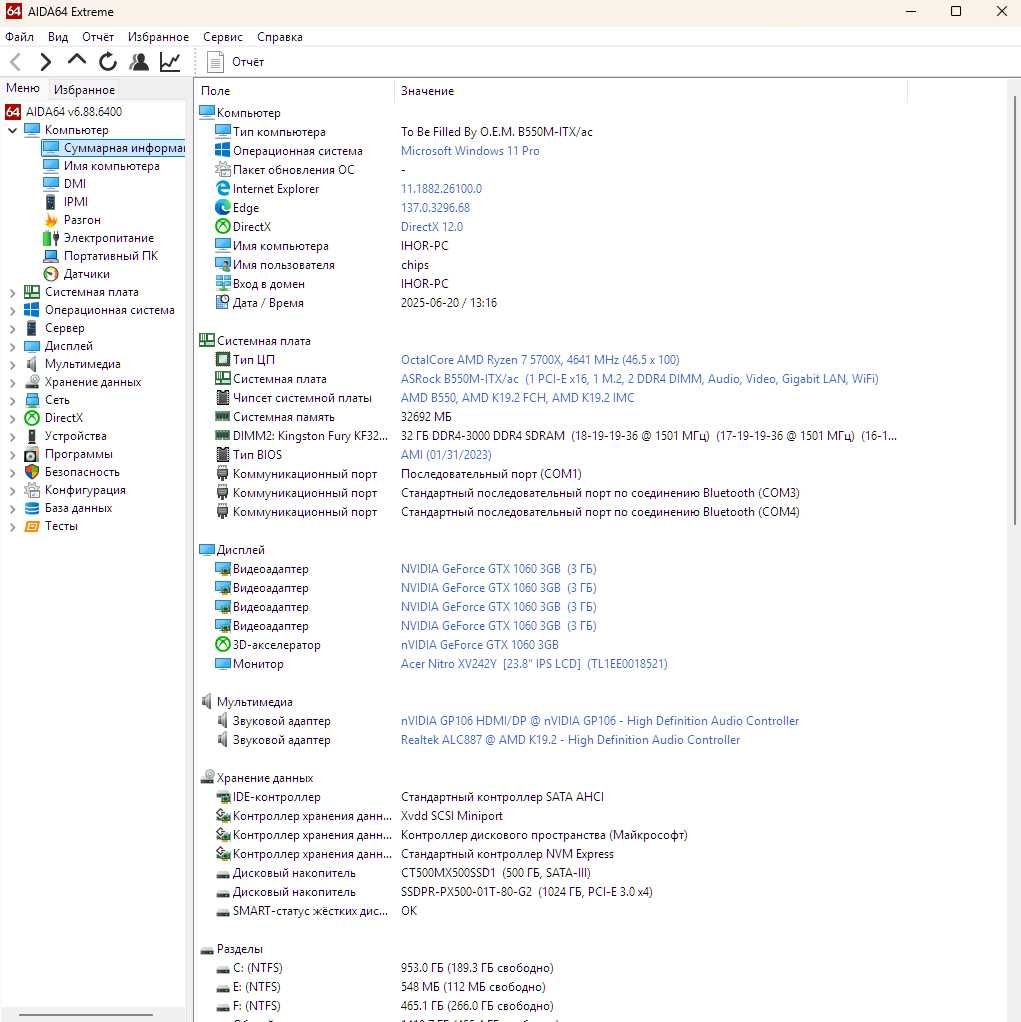Click the Сервер tree icon
The width and height of the screenshot is (1021, 1022).
click(x=32, y=328)
